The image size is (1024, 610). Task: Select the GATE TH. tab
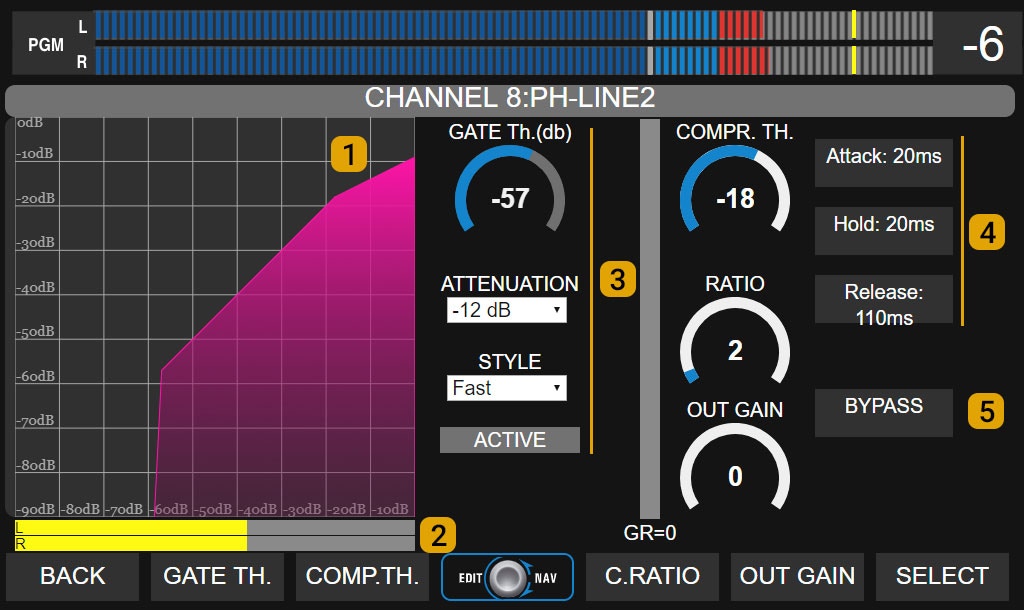point(216,576)
